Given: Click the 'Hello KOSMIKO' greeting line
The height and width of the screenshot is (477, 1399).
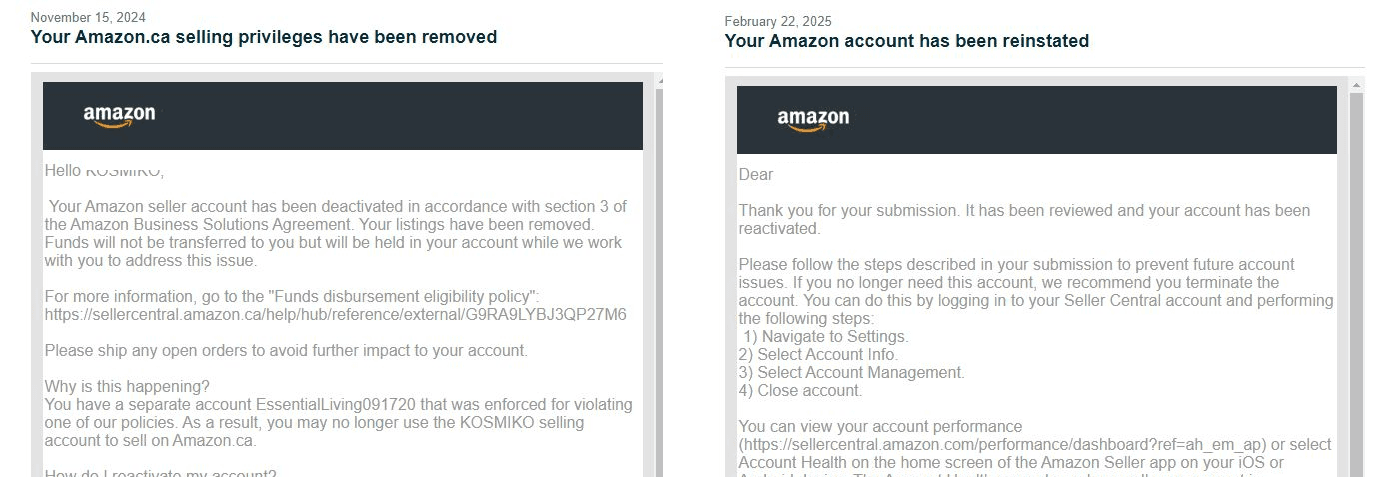Looking at the screenshot, I should point(104,171).
